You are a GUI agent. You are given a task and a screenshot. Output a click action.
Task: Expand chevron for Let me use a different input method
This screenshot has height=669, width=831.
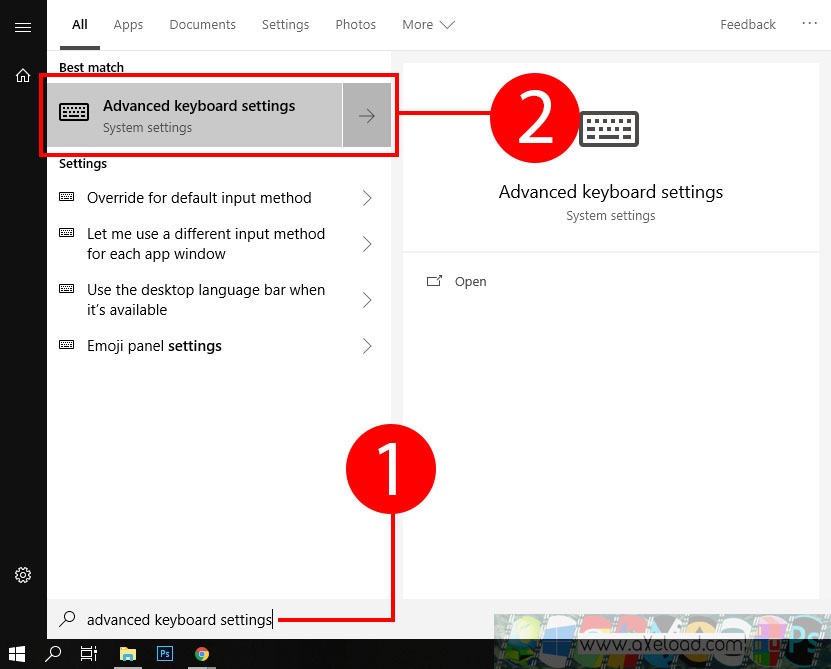coord(367,244)
